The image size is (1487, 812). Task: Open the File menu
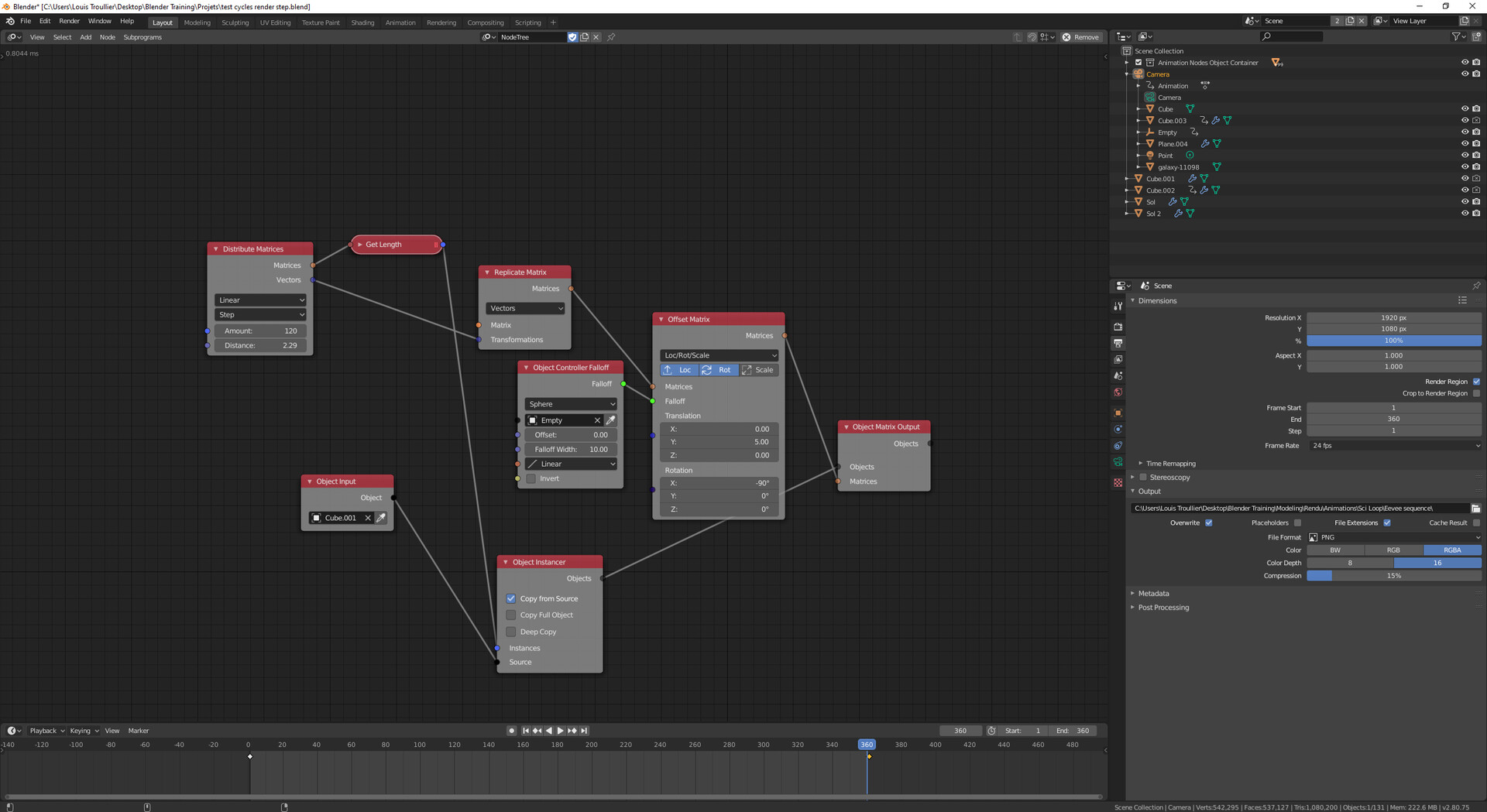click(x=26, y=21)
